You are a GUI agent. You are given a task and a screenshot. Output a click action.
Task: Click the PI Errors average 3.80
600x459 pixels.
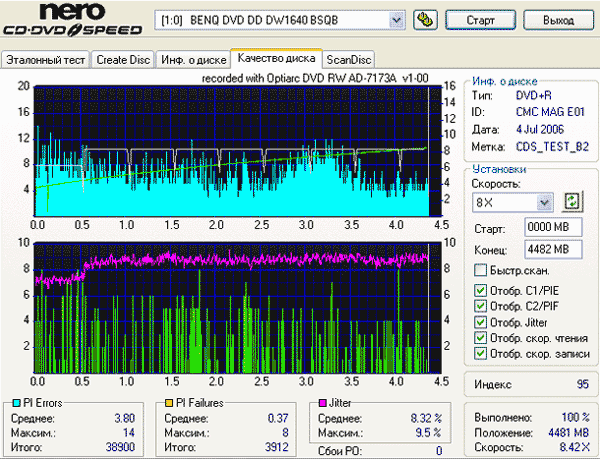125,418
